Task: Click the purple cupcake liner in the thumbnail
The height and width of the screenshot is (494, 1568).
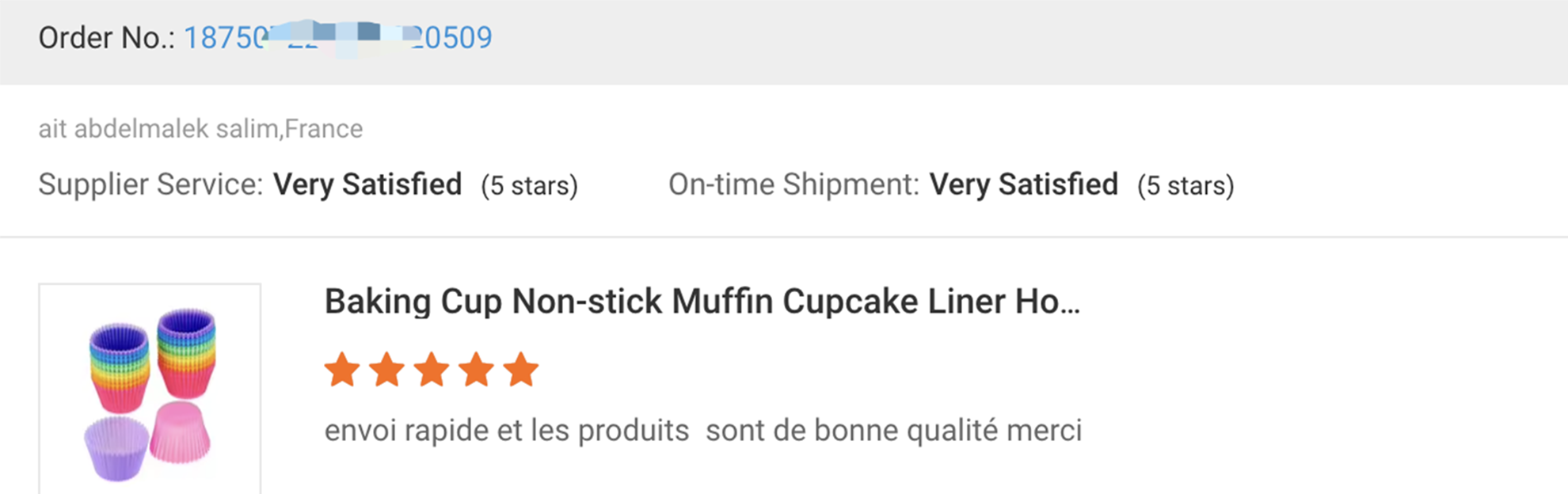Action: 116,448
